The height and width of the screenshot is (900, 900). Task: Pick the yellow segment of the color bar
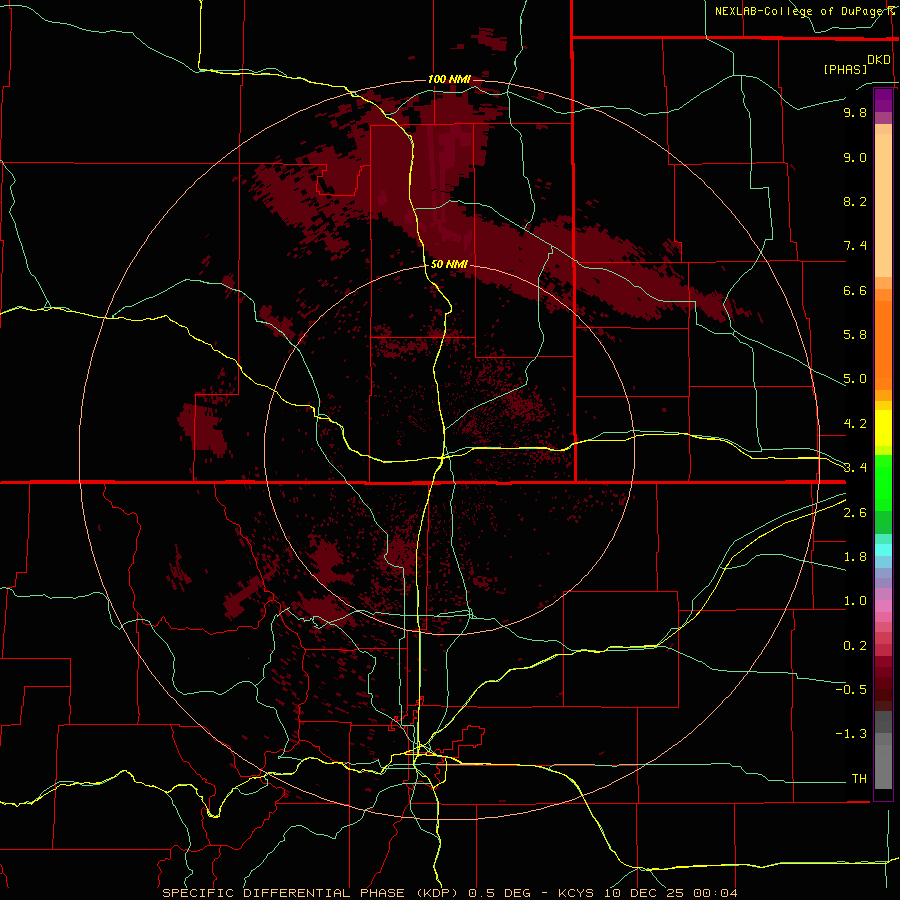click(883, 428)
